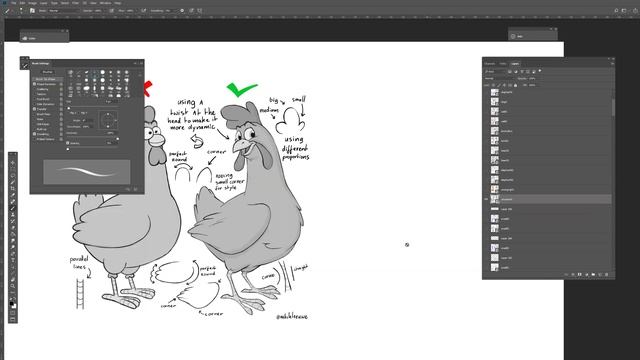Click the lock all icon in Layers panel

pyautogui.click(x=516, y=85)
